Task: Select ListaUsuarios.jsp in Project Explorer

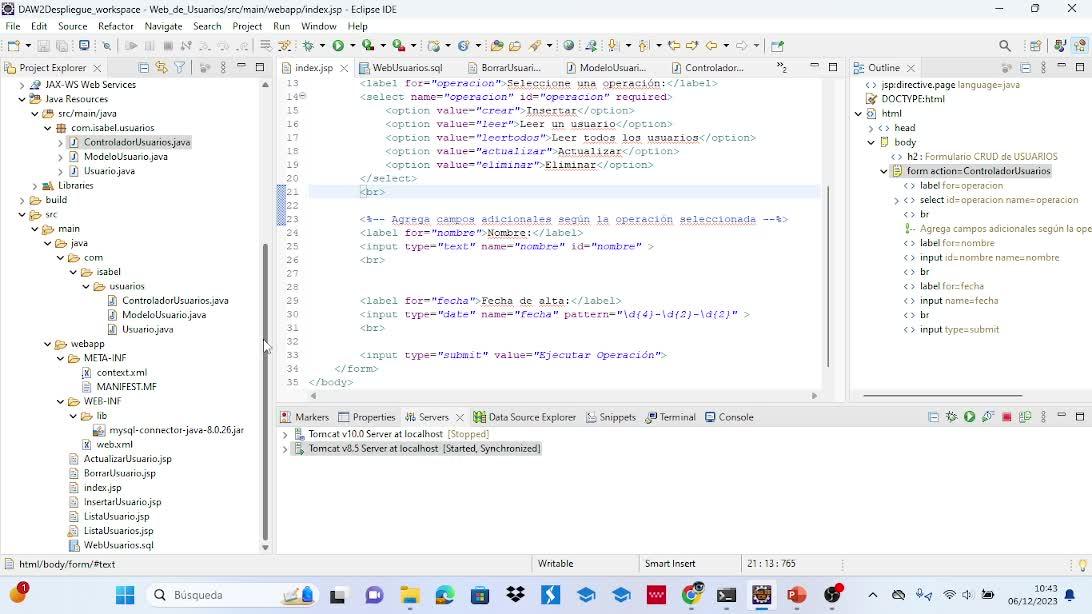Action: pos(116,531)
